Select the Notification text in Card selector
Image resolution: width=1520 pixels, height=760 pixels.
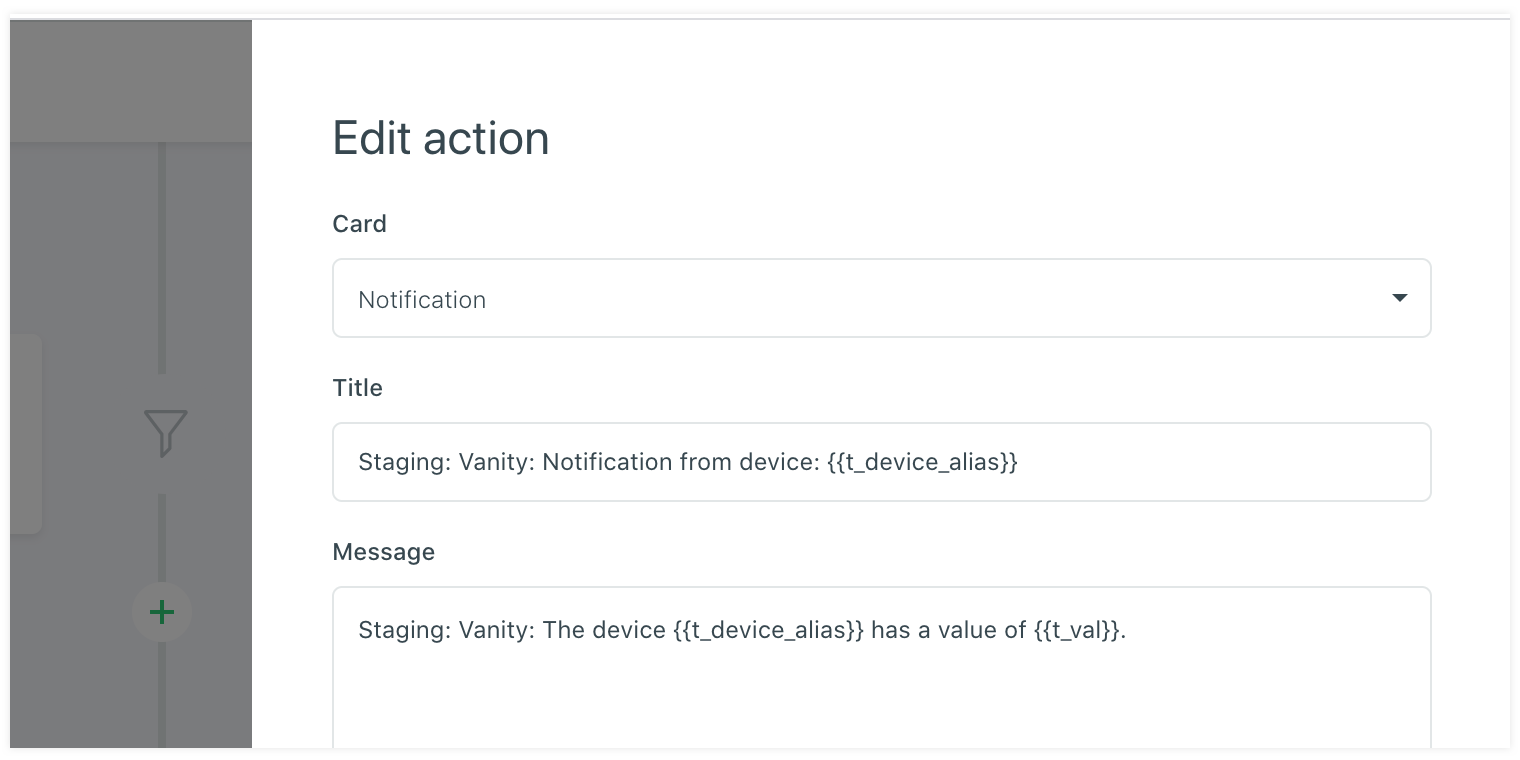(422, 300)
